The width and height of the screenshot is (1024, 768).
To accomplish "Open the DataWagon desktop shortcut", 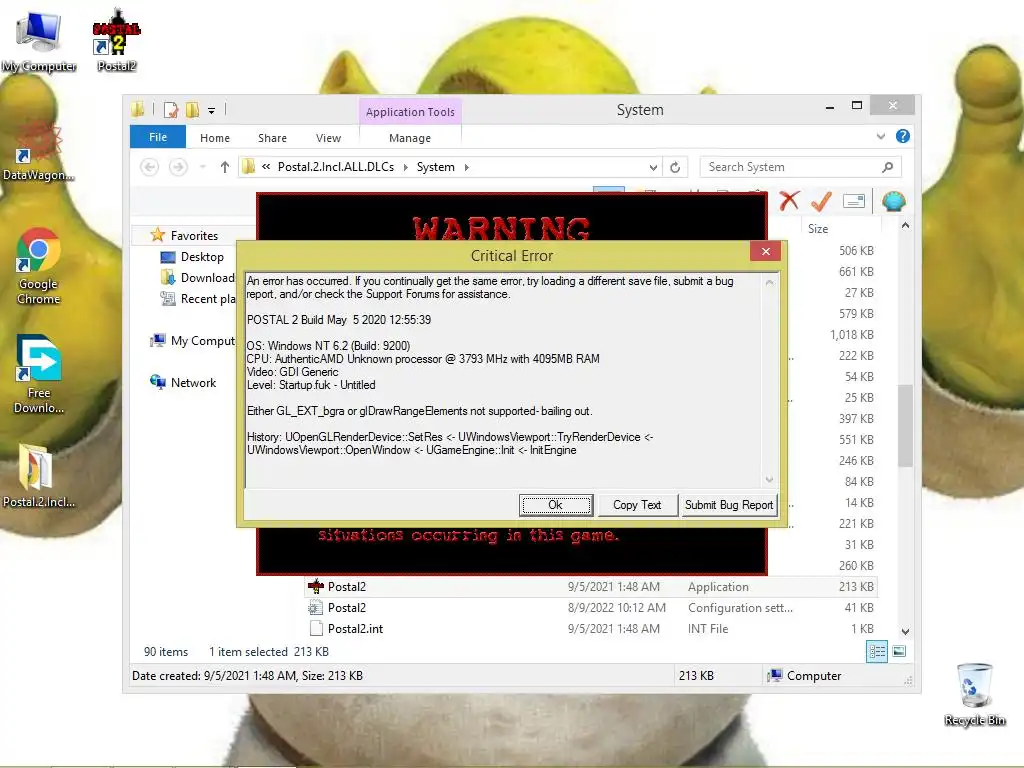I will (x=39, y=152).
